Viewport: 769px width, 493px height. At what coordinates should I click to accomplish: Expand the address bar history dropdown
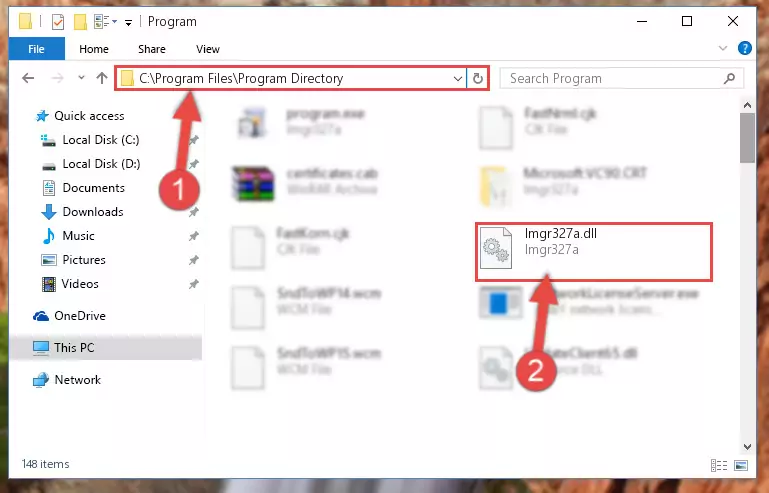pyautogui.click(x=458, y=78)
